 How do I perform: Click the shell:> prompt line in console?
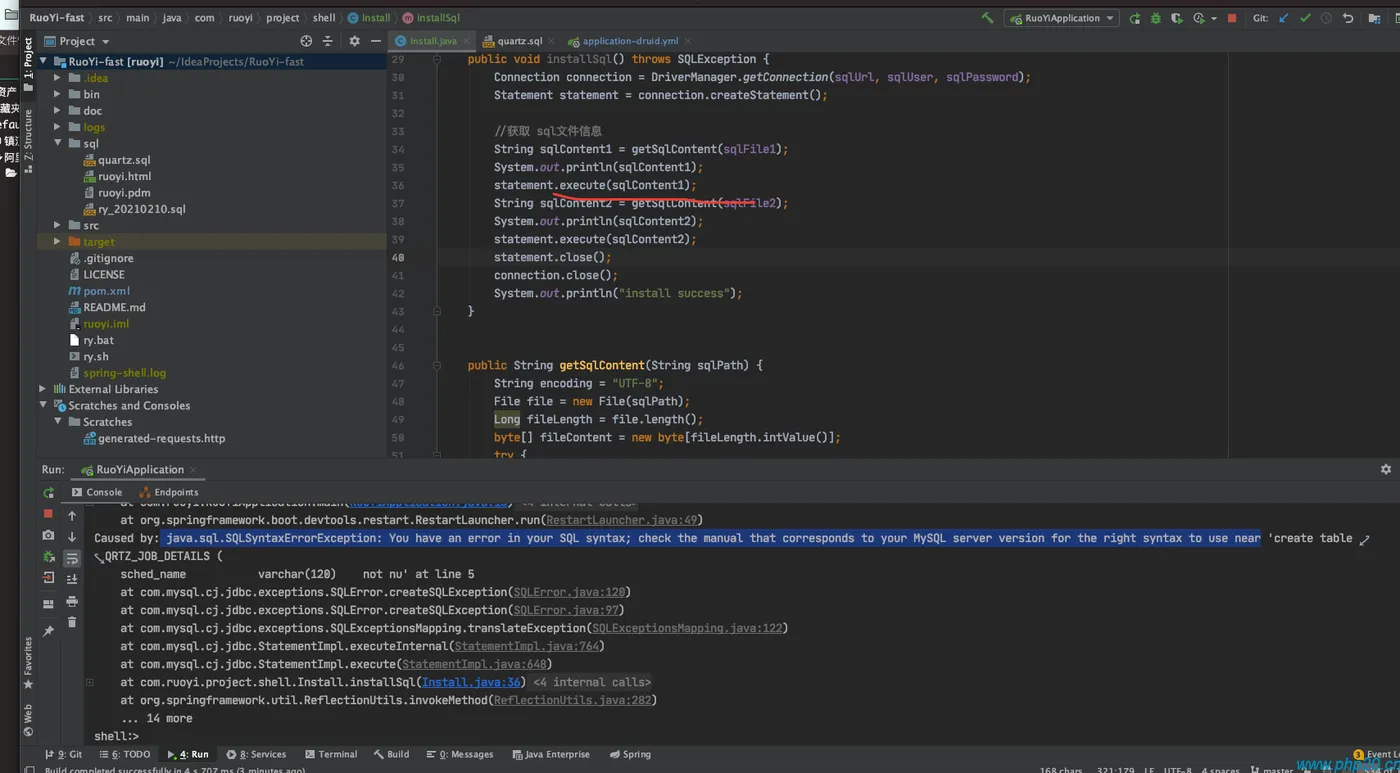pos(116,736)
